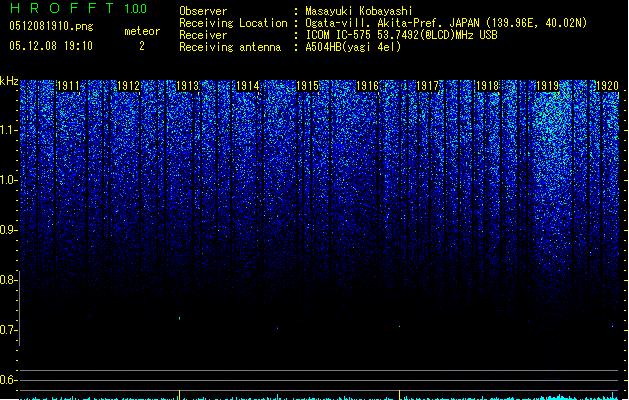
Task: Click receiver value ICOM IC-575 53.7492 MHz USB
Action: [x=401, y=35]
